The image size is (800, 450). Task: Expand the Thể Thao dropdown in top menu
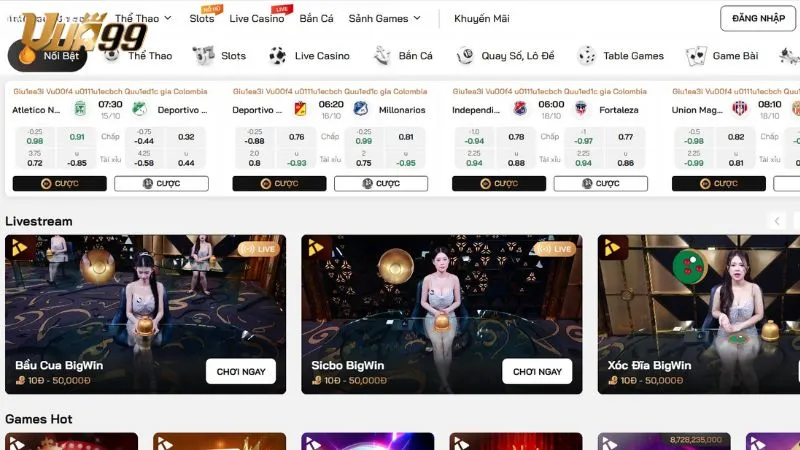point(143,18)
